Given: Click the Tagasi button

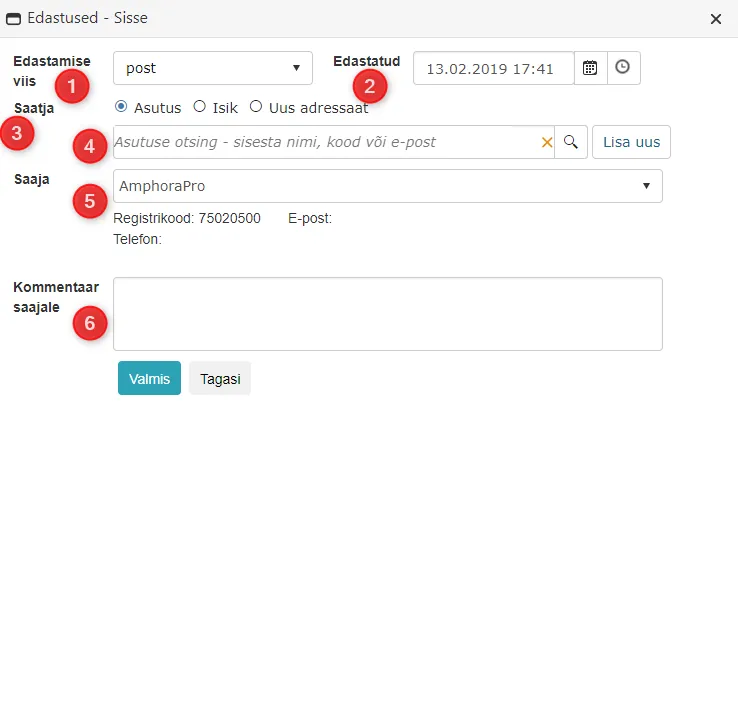Looking at the screenshot, I should 220,378.
